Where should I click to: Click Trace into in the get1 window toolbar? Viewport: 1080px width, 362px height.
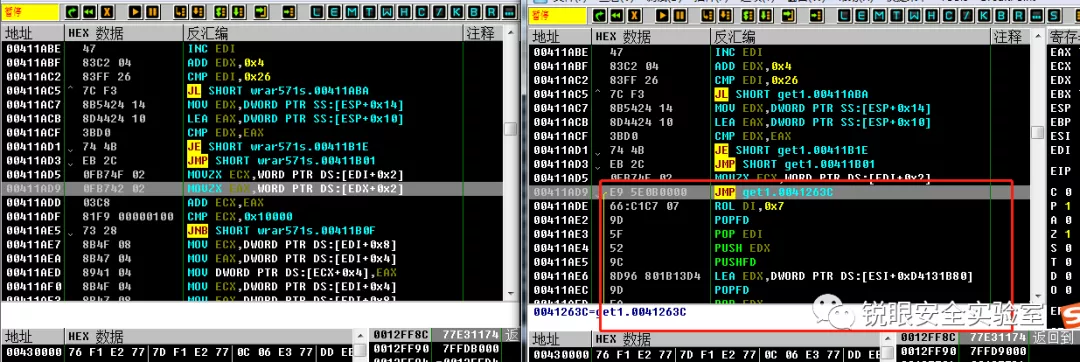coord(747,15)
